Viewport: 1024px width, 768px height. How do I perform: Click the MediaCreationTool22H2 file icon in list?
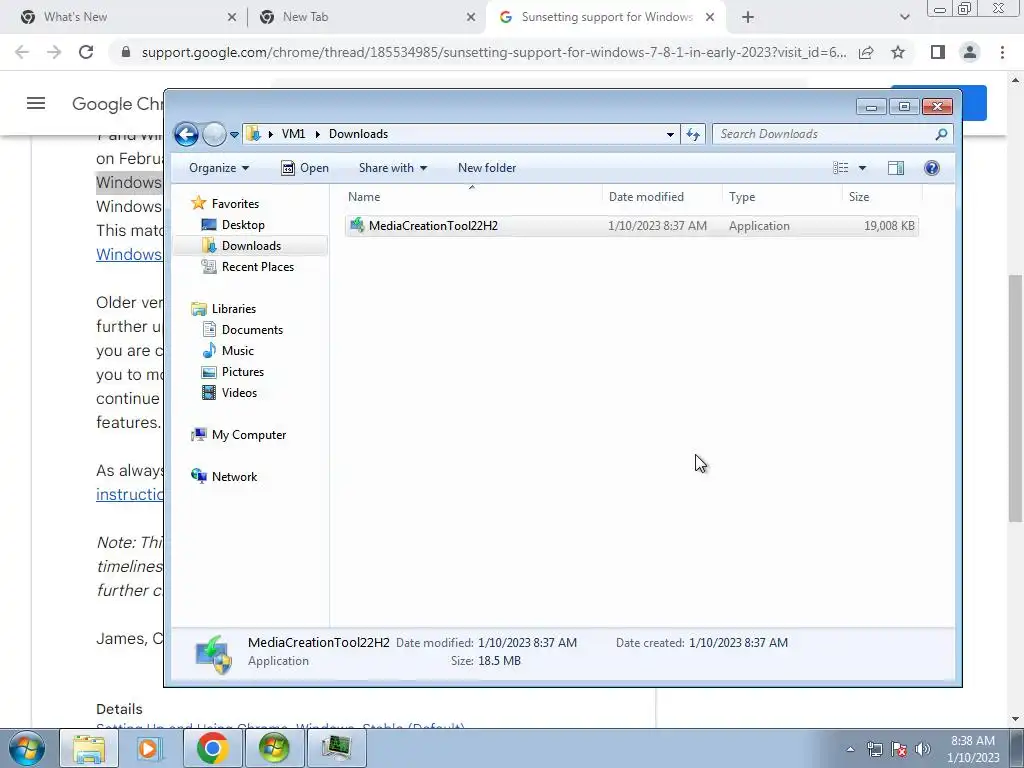click(357, 225)
